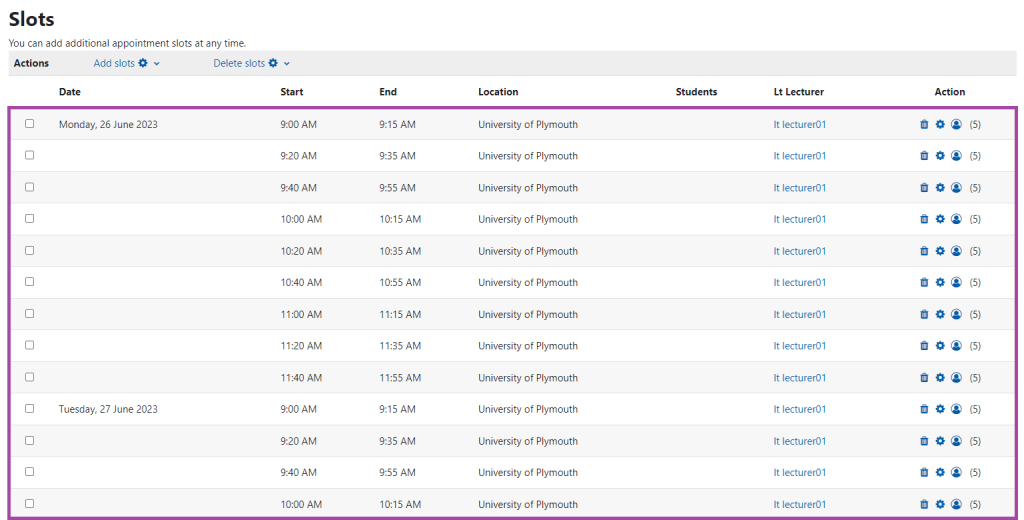The height and width of the screenshot is (520, 1024).
Task: Click the gear icon beside Delete slots
Action: coord(273,63)
